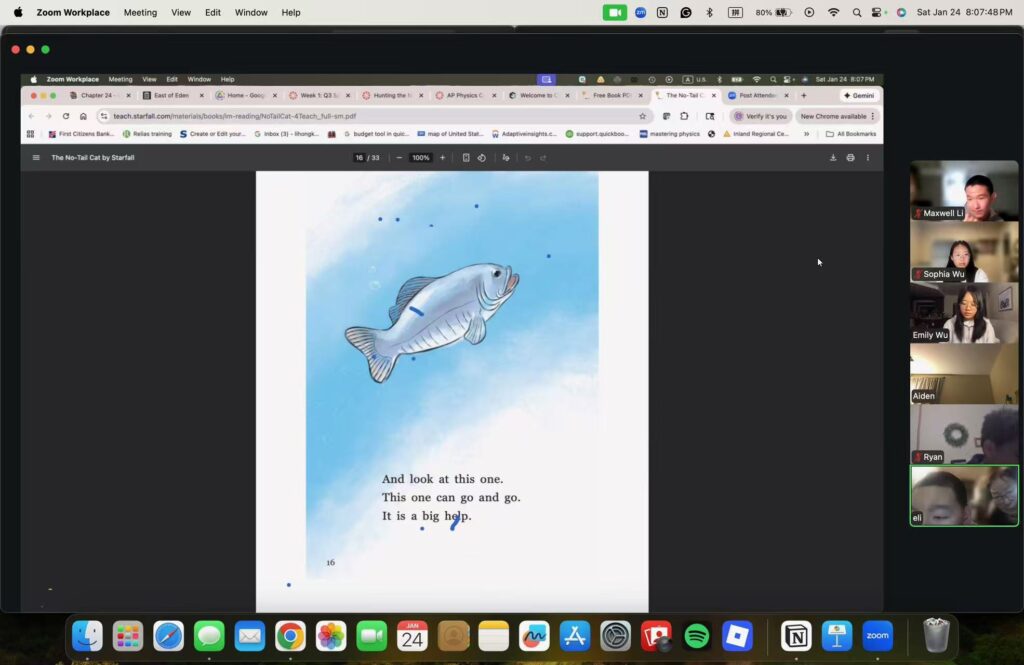Image resolution: width=1024 pixels, height=665 pixels.
Task: Open Spotify from the Dock
Action: (697, 636)
